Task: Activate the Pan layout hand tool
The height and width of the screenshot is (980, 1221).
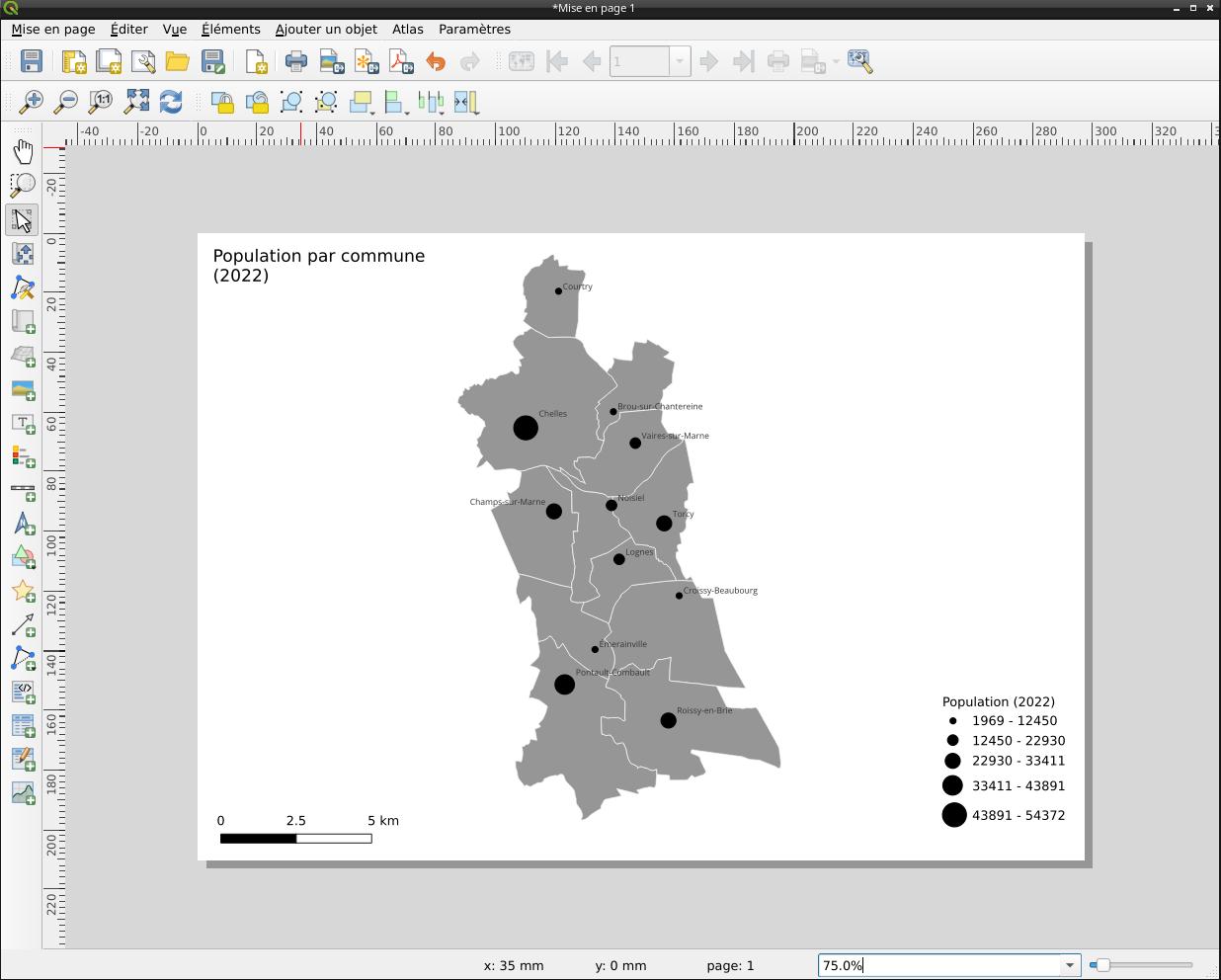Action: (x=23, y=151)
